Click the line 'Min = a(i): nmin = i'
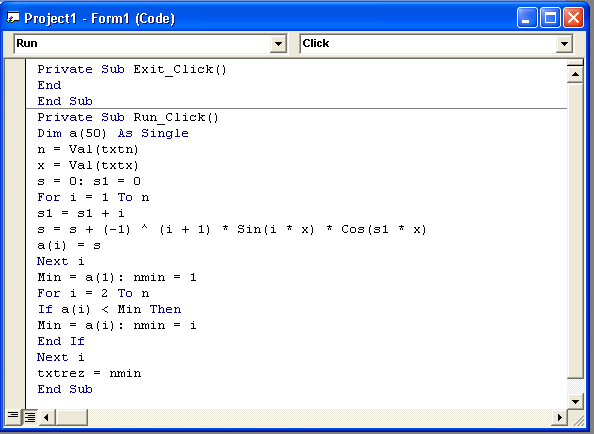This screenshot has width=594, height=434. [117, 325]
